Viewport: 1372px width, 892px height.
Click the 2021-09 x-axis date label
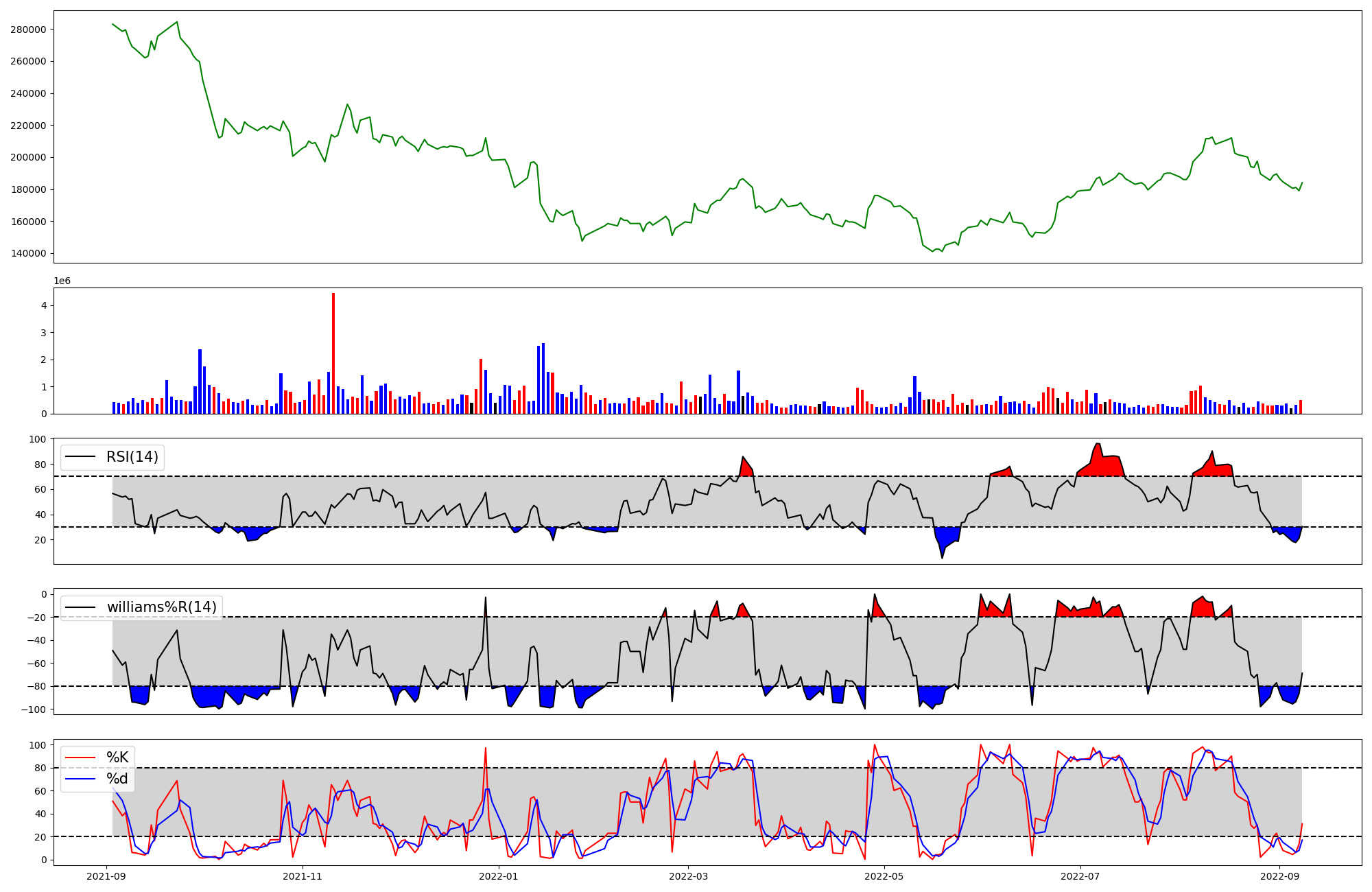[x=106, y=876]
